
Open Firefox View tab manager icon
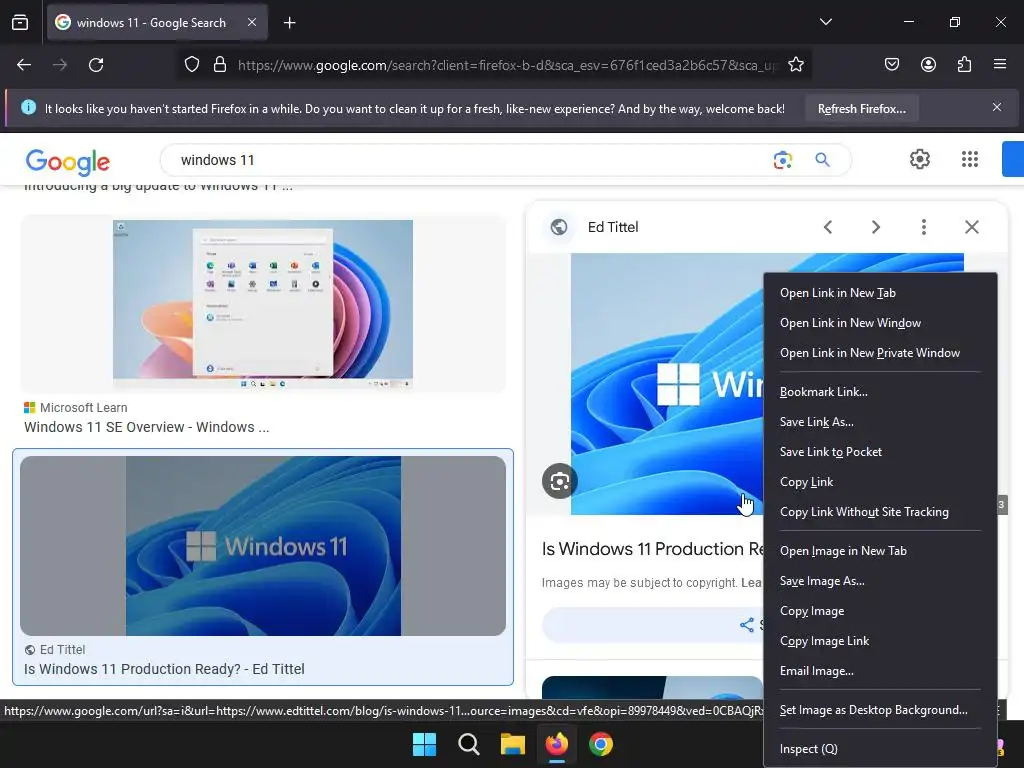pos(20,22)
